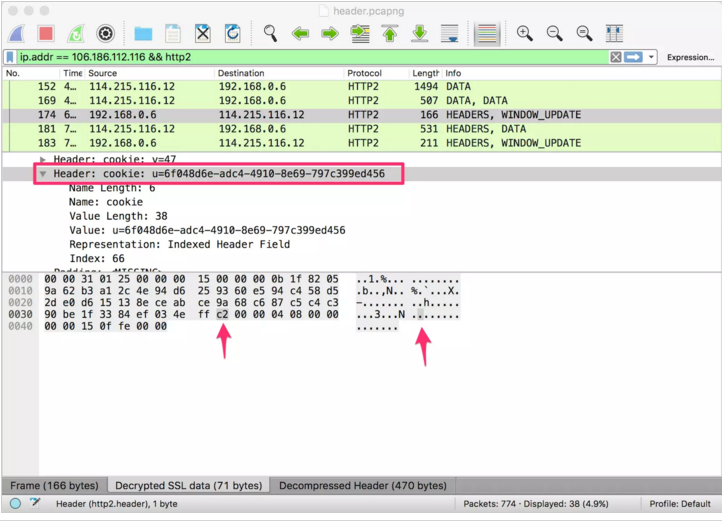722x521 pixels.
Task: Click the start capture shark fin icon
Action: [20, 33]
